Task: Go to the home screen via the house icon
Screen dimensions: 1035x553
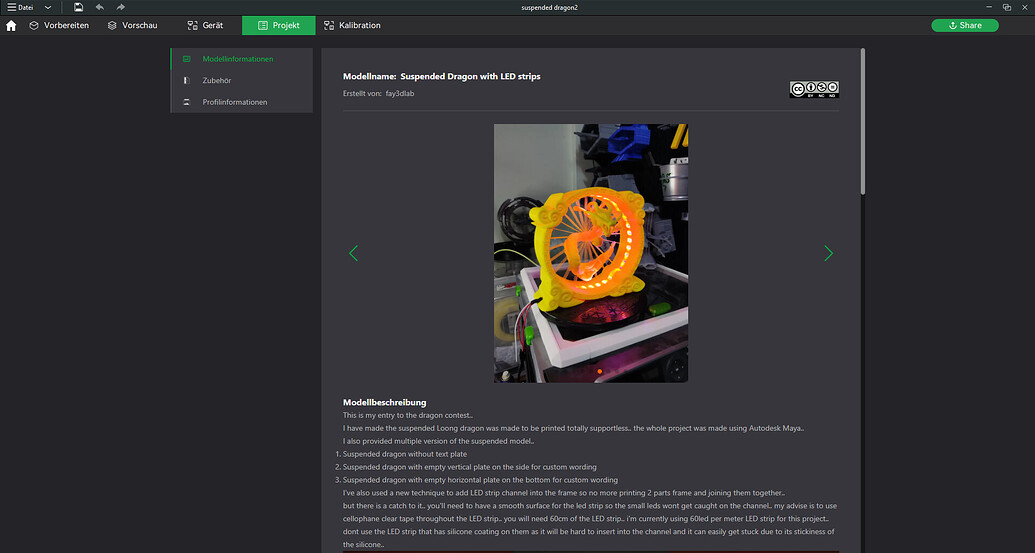Action: pos(11,26)
